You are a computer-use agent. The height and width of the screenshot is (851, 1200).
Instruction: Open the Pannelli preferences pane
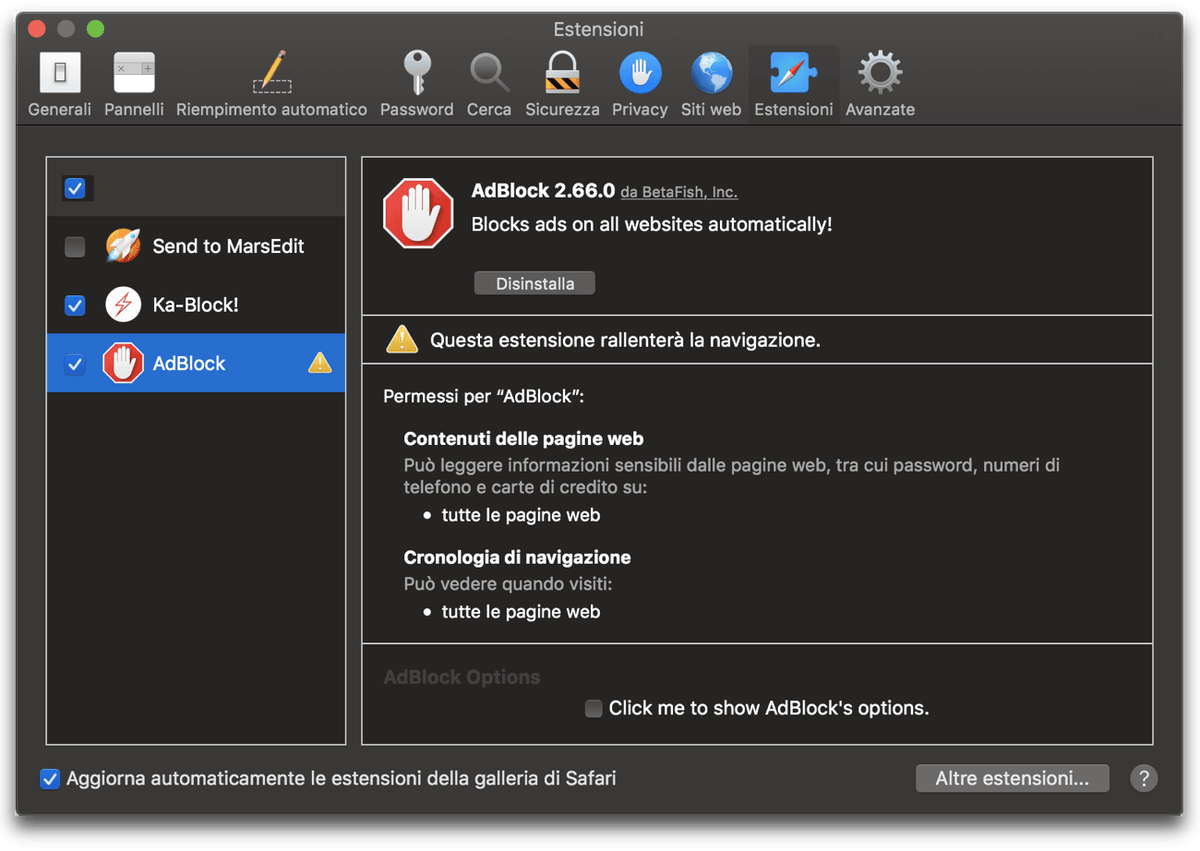pos(134,84)
